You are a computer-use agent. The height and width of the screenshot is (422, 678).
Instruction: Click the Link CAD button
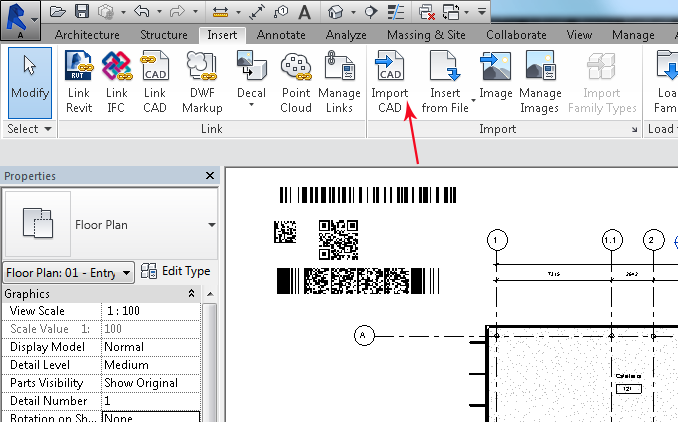pyautogui.click(x=155, y=82)
